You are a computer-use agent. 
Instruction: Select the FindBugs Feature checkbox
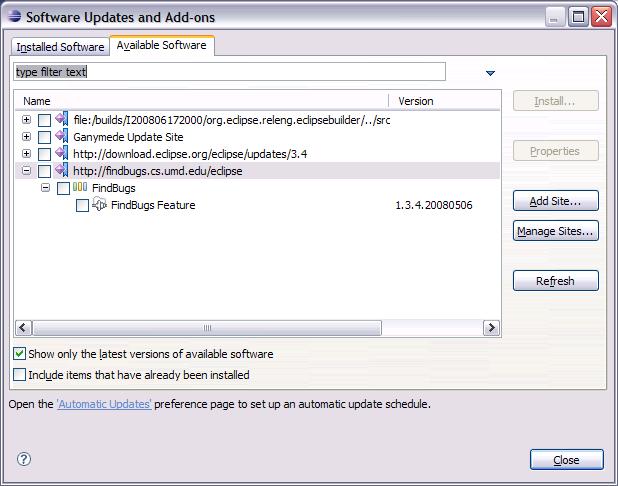coord(82,205)
